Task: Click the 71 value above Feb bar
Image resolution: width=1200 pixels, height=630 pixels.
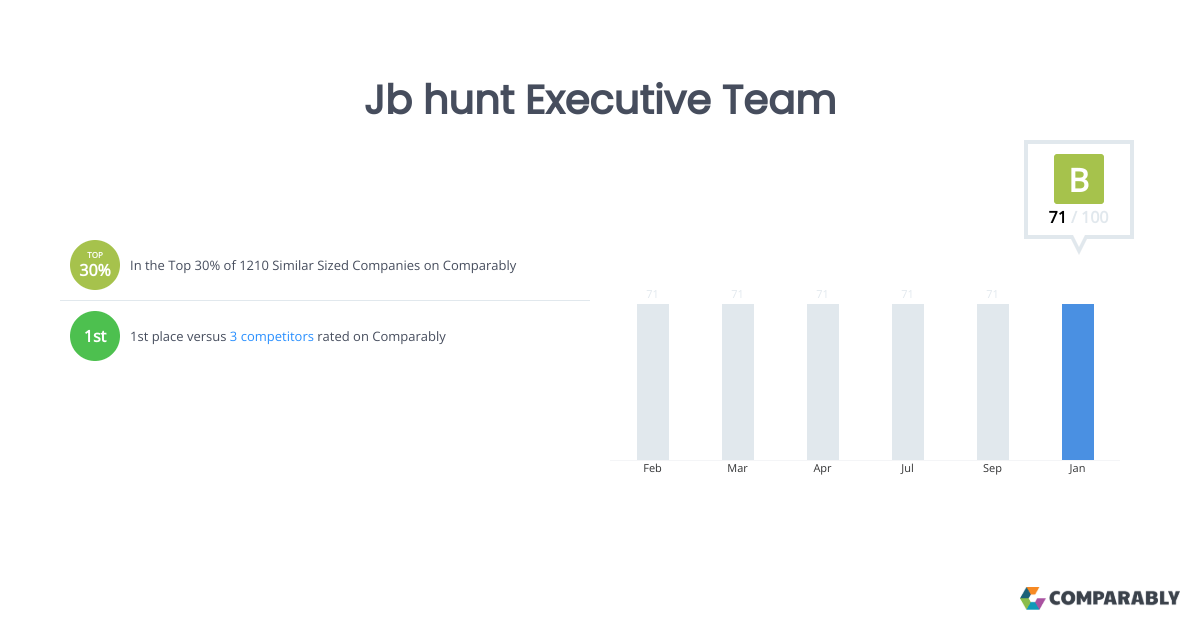Action: pos(652,294)
